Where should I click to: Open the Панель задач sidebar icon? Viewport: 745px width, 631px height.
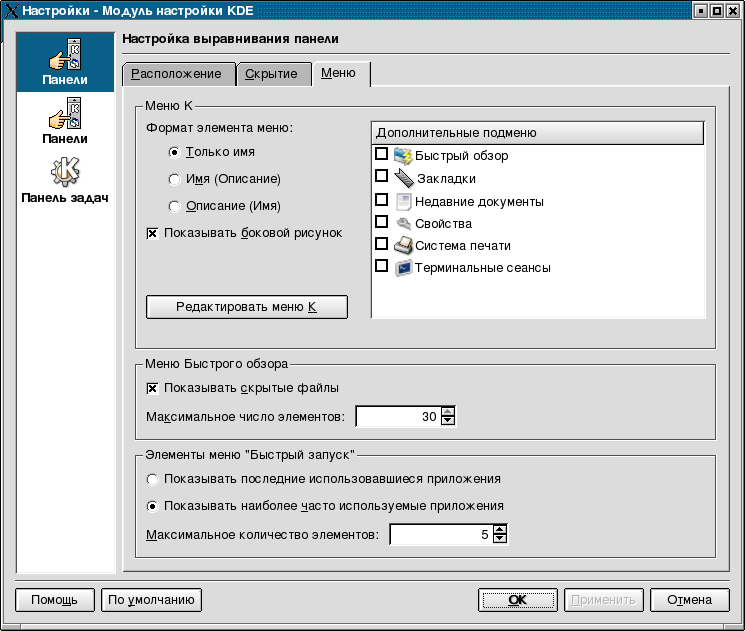65,172
